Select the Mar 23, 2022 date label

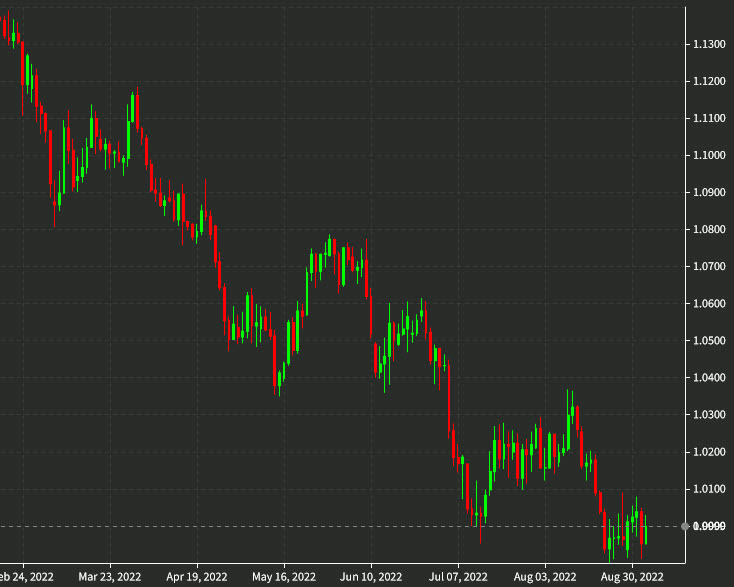click(109, 577)
